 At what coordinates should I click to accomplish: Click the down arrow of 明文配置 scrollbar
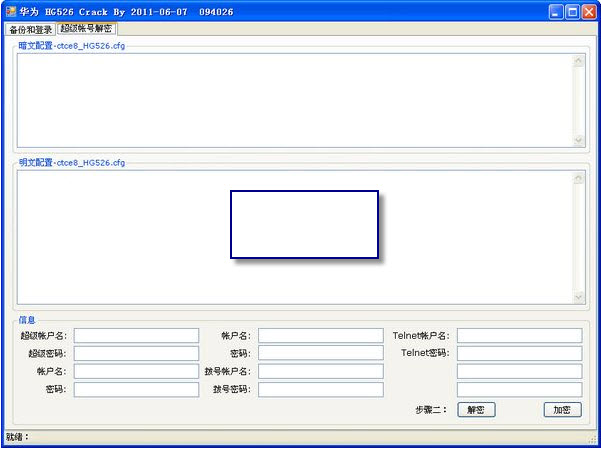pos(578,297)
